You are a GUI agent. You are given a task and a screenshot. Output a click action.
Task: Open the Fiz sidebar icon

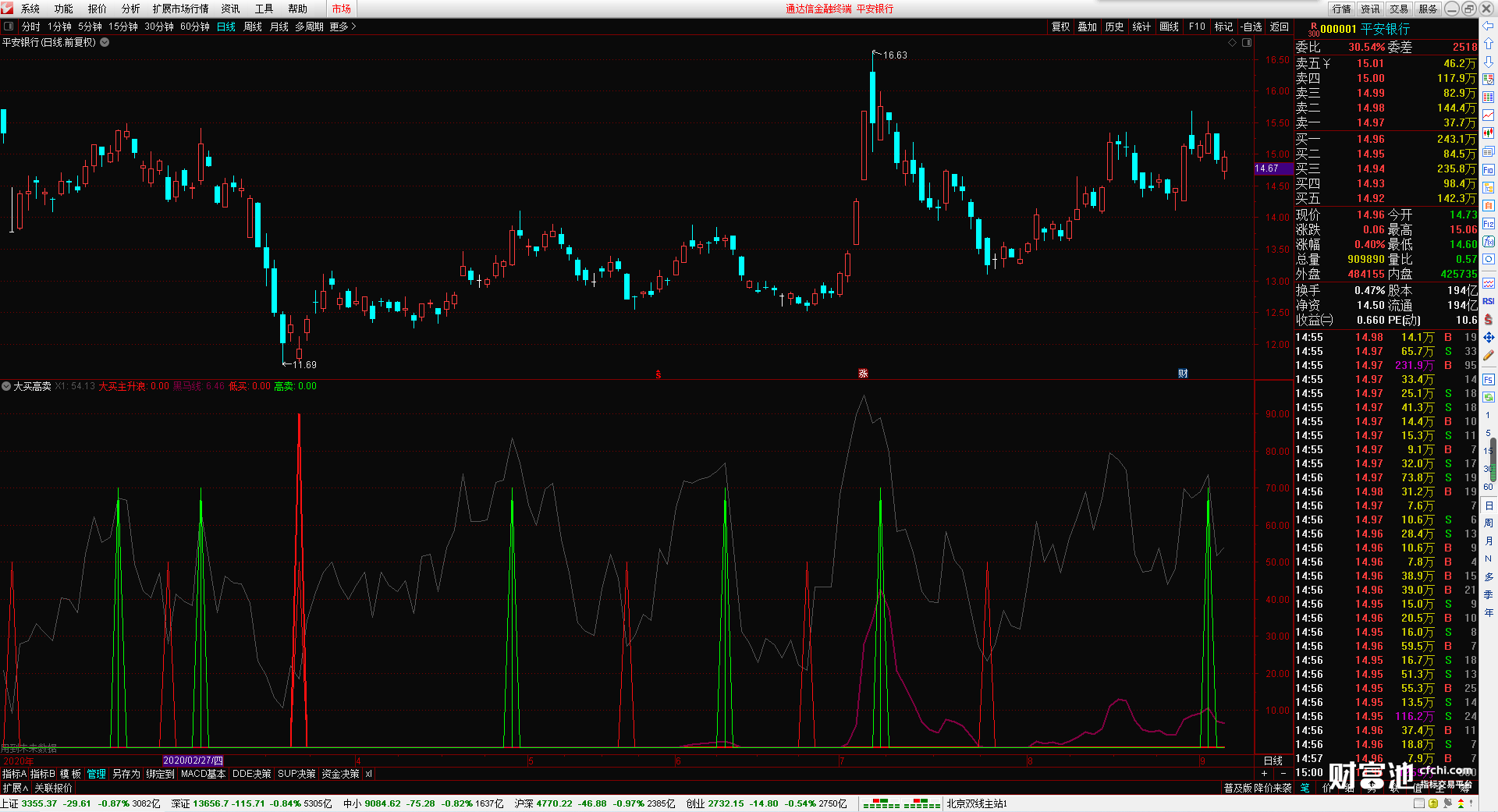tap(1488, 224)
